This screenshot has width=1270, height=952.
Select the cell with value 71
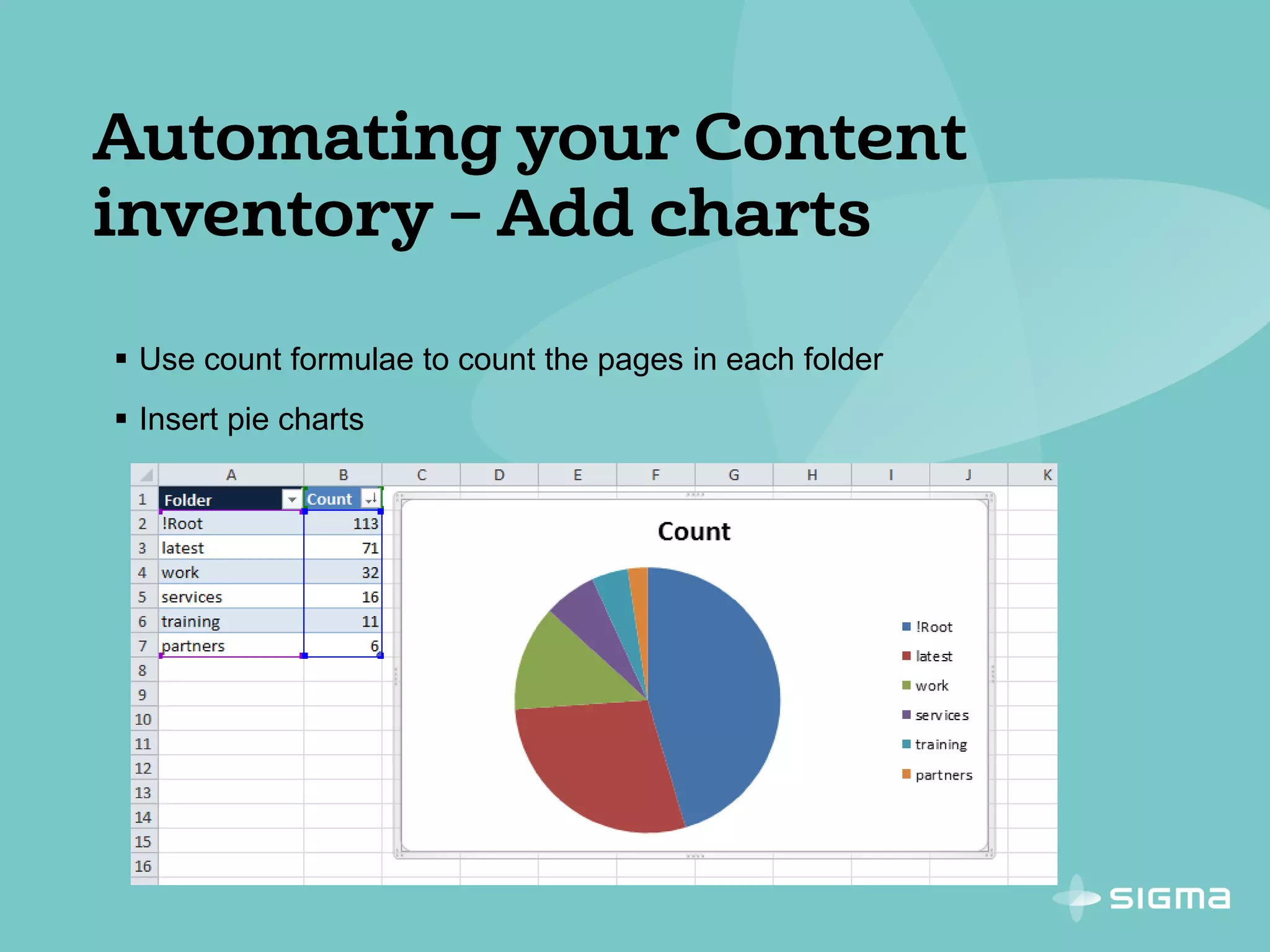[342, 548]
